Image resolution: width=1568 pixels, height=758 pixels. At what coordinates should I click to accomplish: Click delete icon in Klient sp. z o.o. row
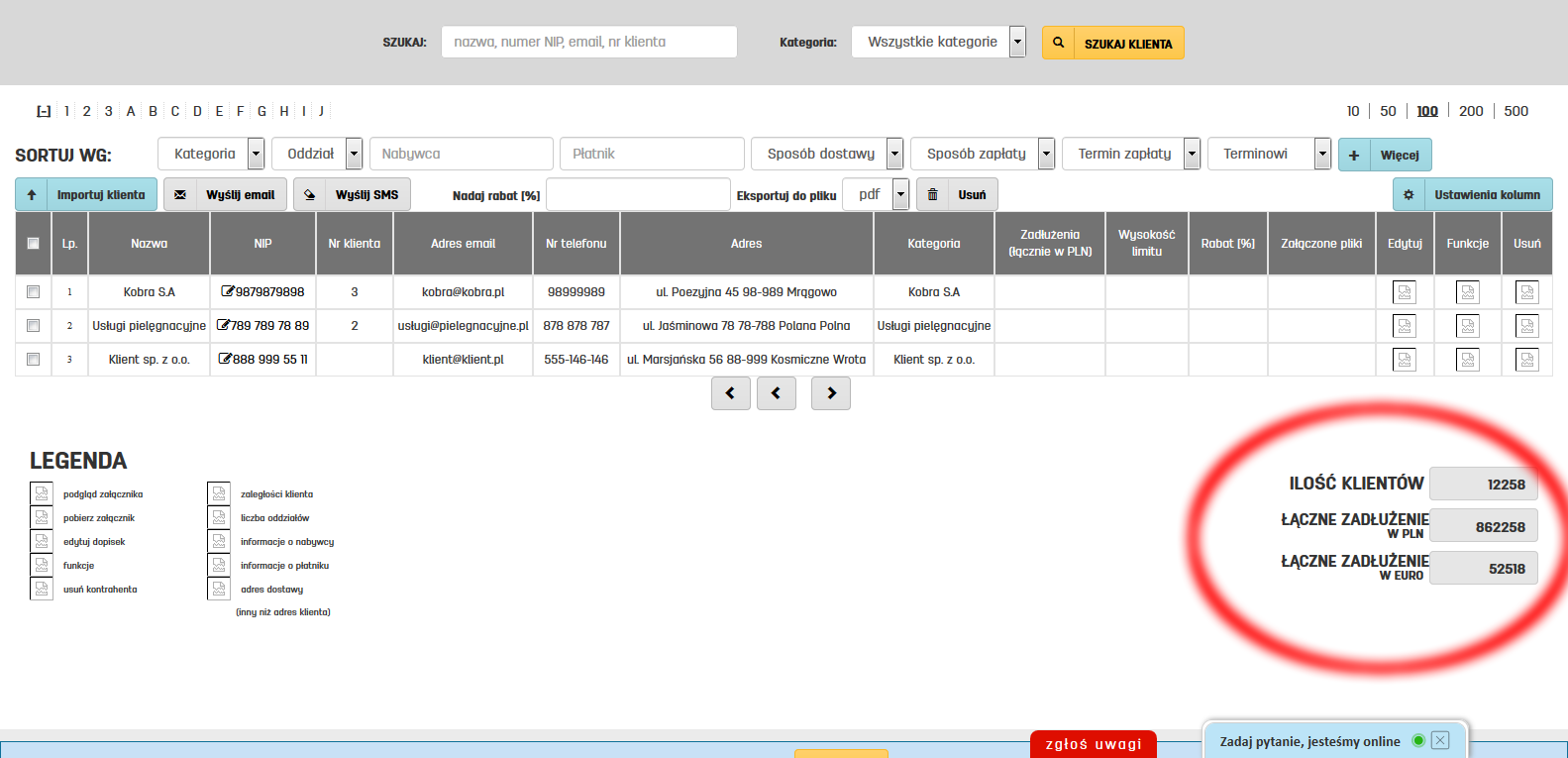(x=1526, y=360)
